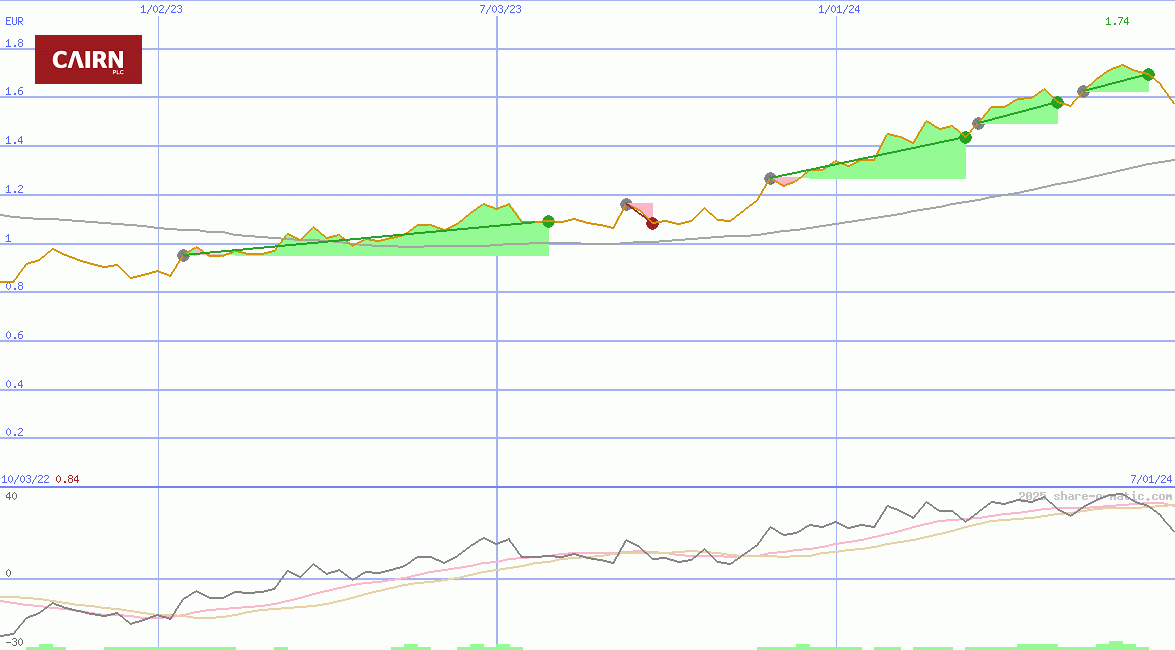Select the 1/02/23 date label
The image size is (1175, 650).
point(161,9)
